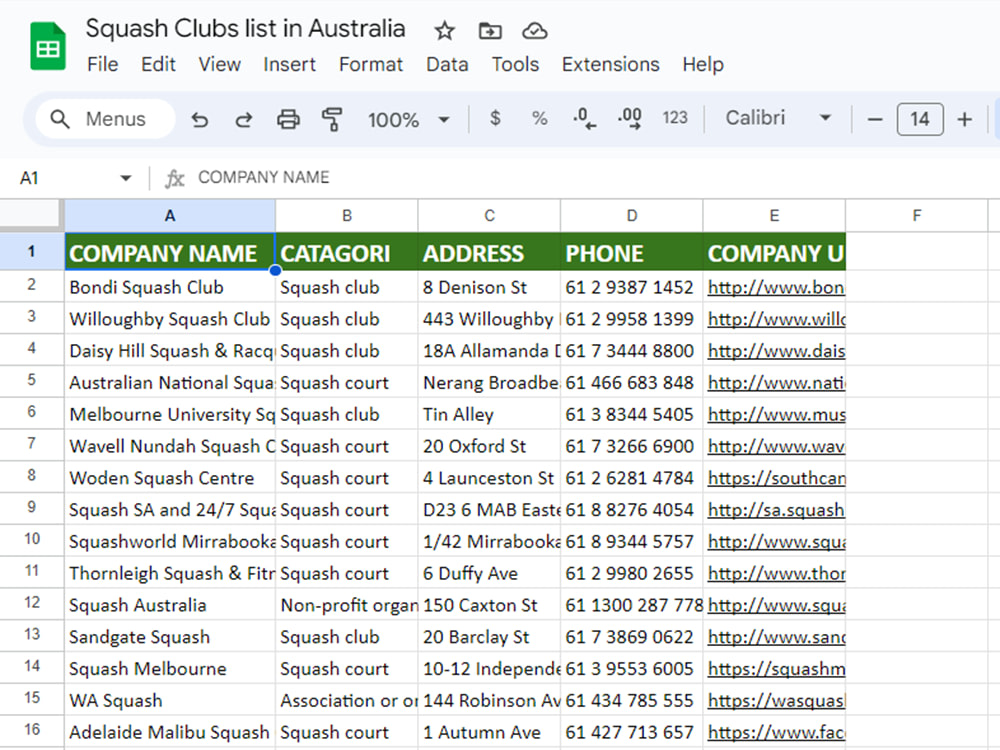Increase decimal places
The width and height of the screenshot is (1000, 750).
tap(629, 119)
